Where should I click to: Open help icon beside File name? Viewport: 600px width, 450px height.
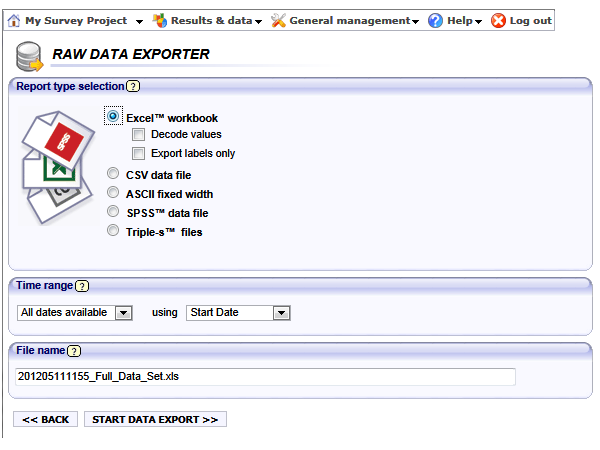74,351
